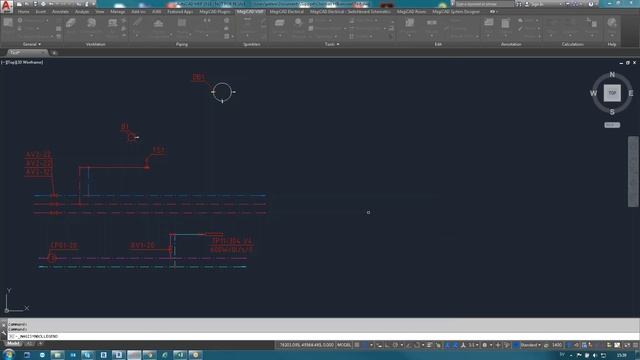Click Customization menu icon at status bar end
640x360 pixels.
[x=635, y=345]
